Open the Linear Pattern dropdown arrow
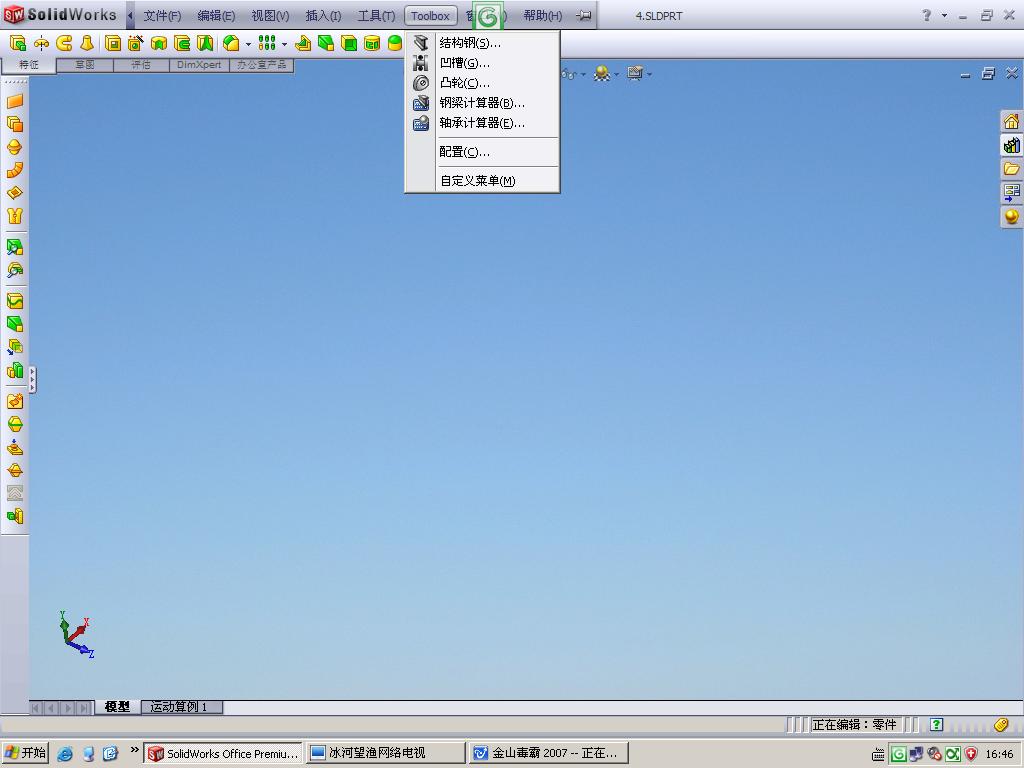 (x=284, y=44)
